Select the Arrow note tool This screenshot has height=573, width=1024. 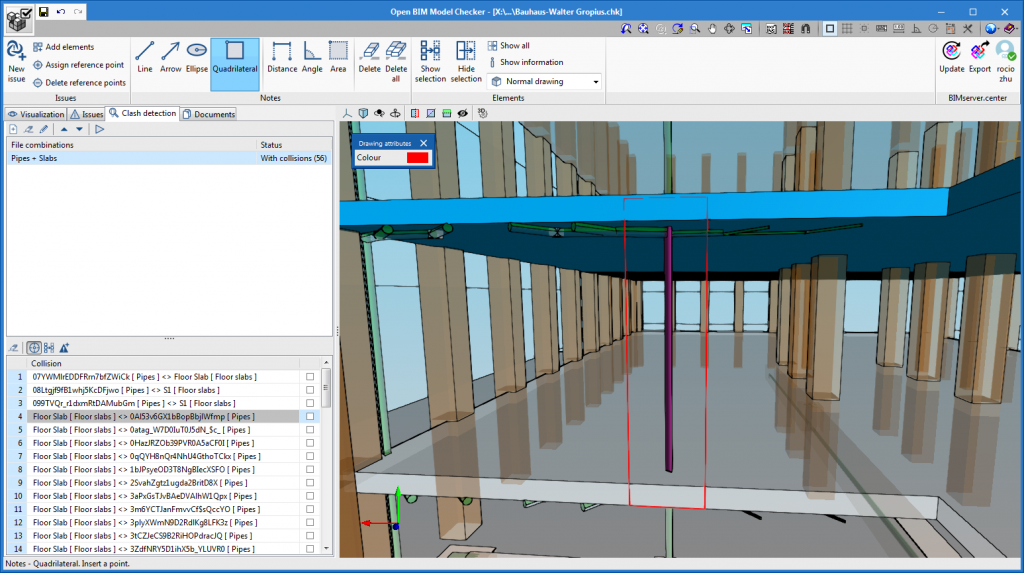point(171,57)
